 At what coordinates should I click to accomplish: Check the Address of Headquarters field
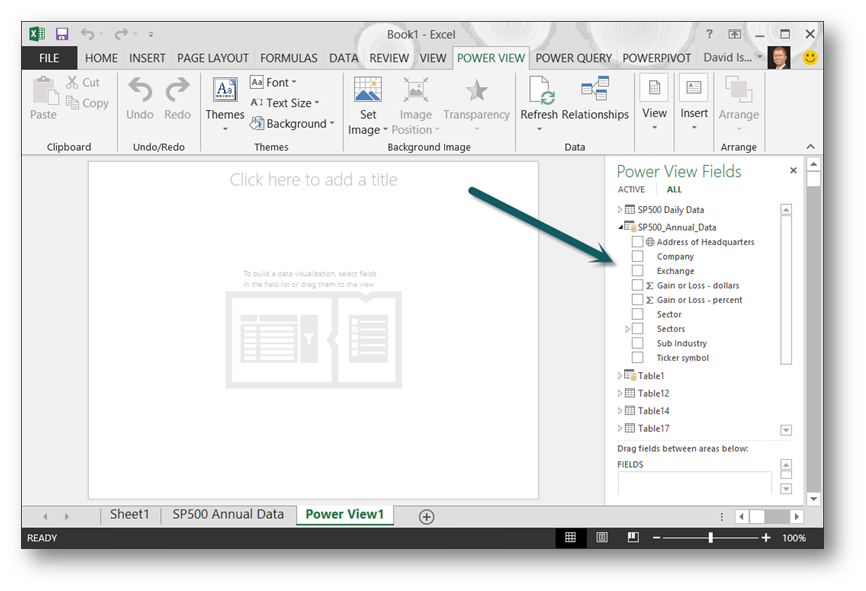coord(637,242)
